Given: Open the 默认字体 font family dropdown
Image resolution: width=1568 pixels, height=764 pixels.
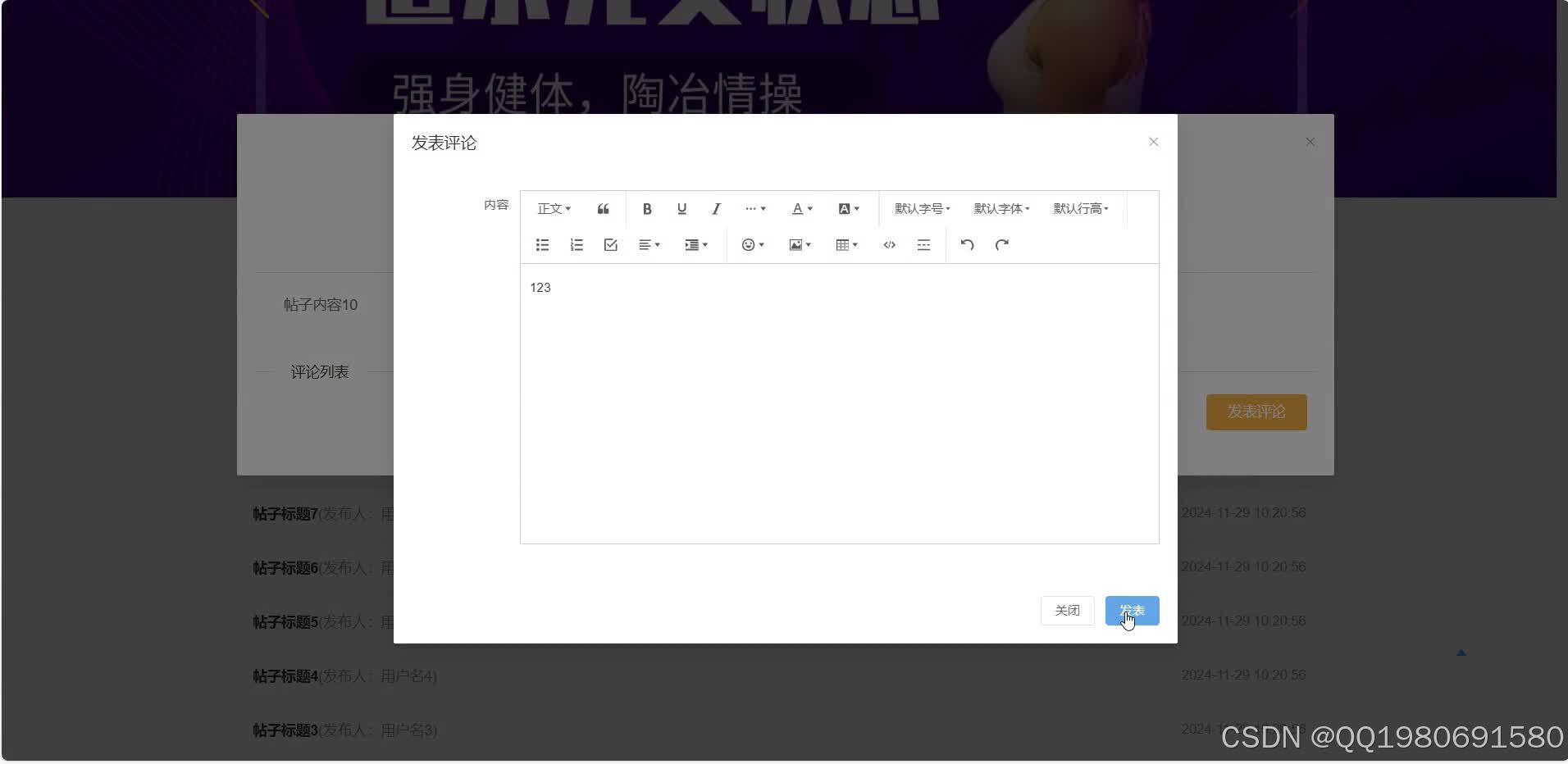Looking at the screenshot, I should click(x=1000, y=208).
